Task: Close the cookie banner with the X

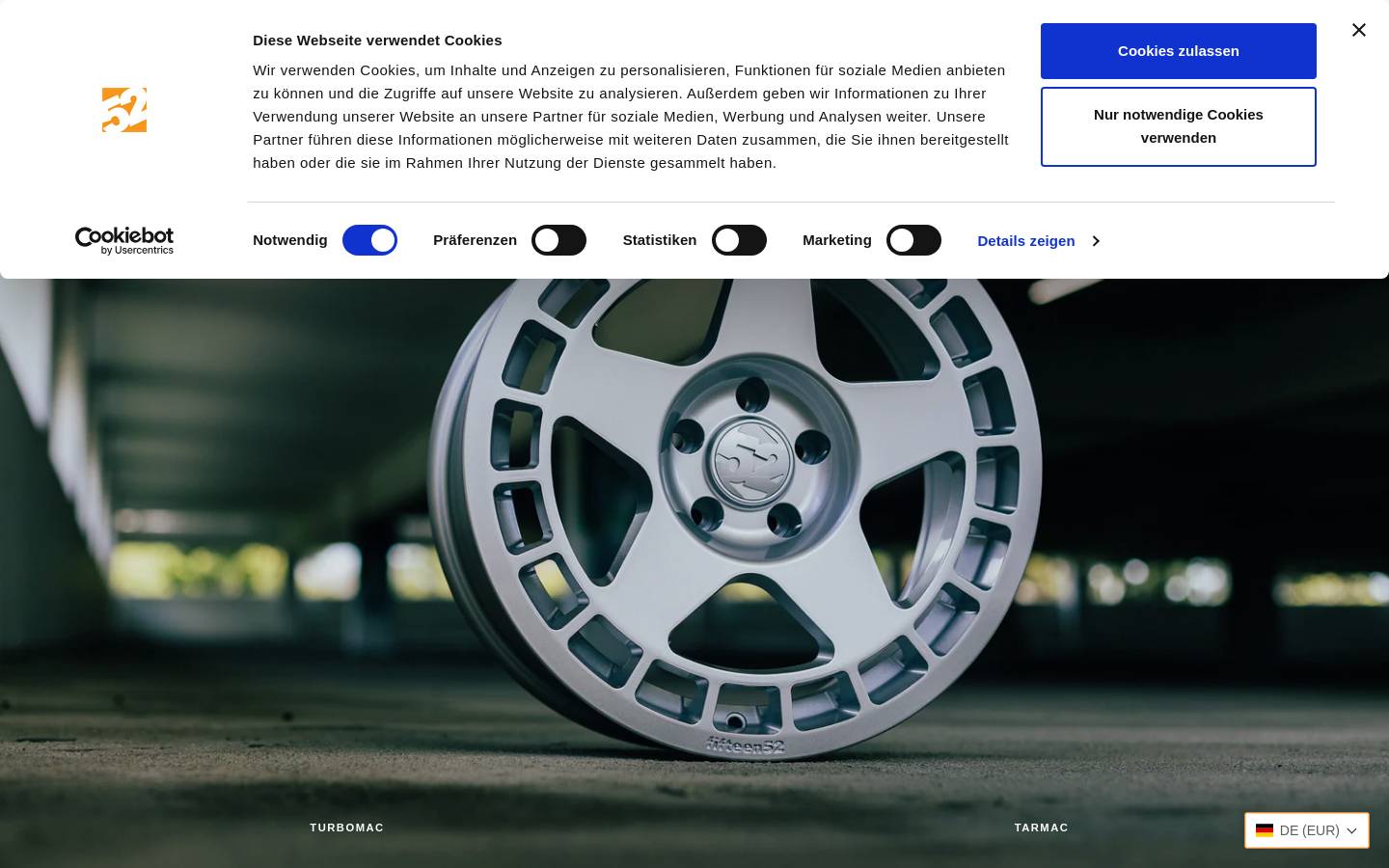Action: (1359, 30)
